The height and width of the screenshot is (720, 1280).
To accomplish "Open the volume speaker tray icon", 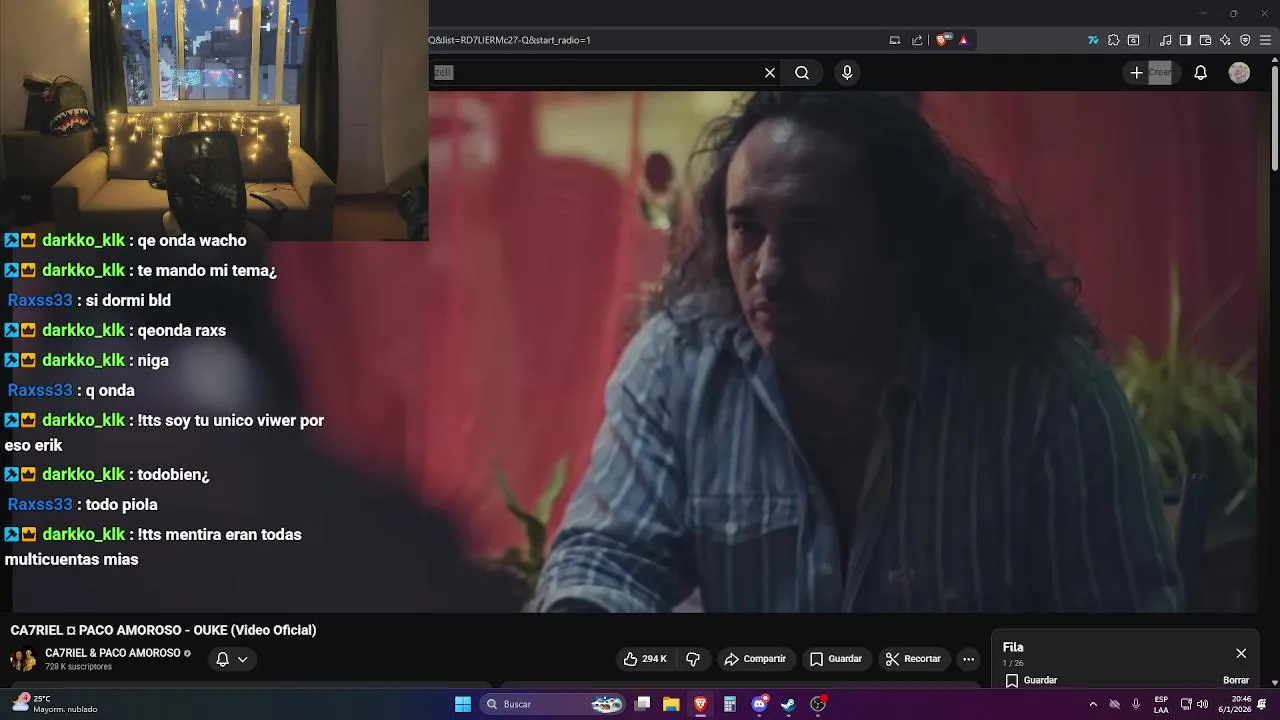I will [1203, 704].
